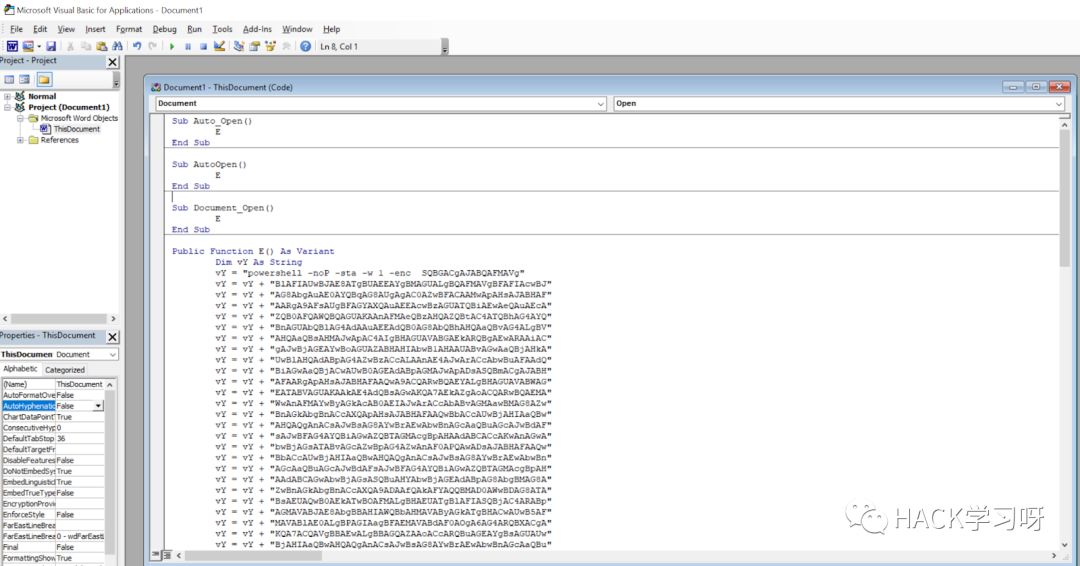1080x566 pixels.
Task: Open Project Explorer toolbar icon
Action: (x=238, y=46)
